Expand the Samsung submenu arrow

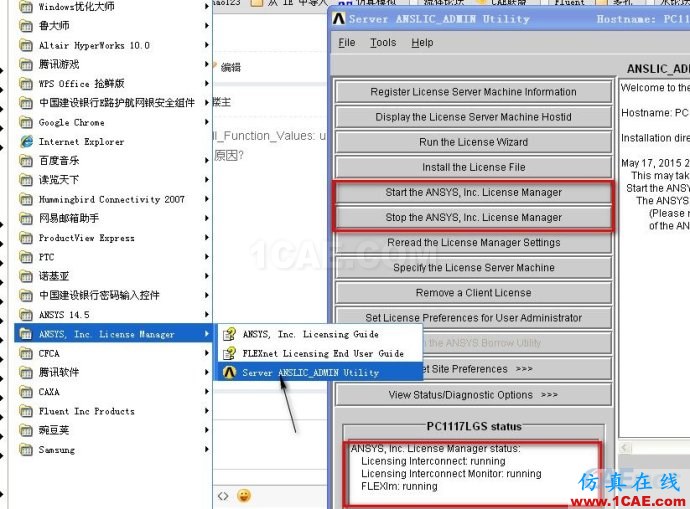(x=206, y=449)
